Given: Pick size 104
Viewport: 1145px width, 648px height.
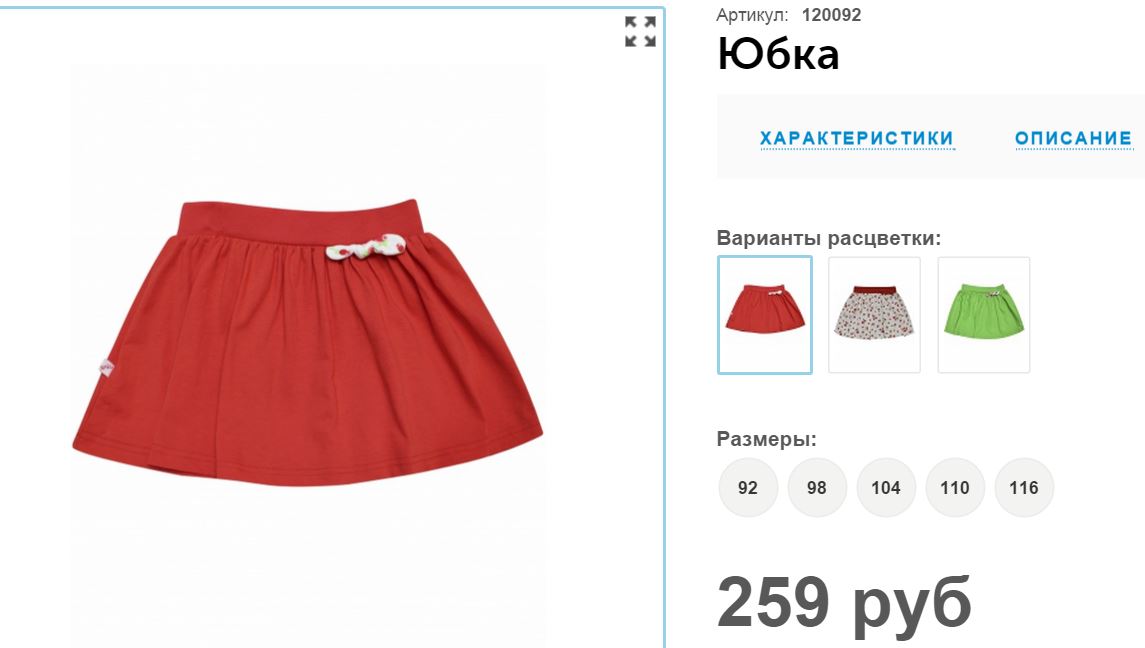Looking at the screenshot, I should pyautogui.click(x=886, y=487).
